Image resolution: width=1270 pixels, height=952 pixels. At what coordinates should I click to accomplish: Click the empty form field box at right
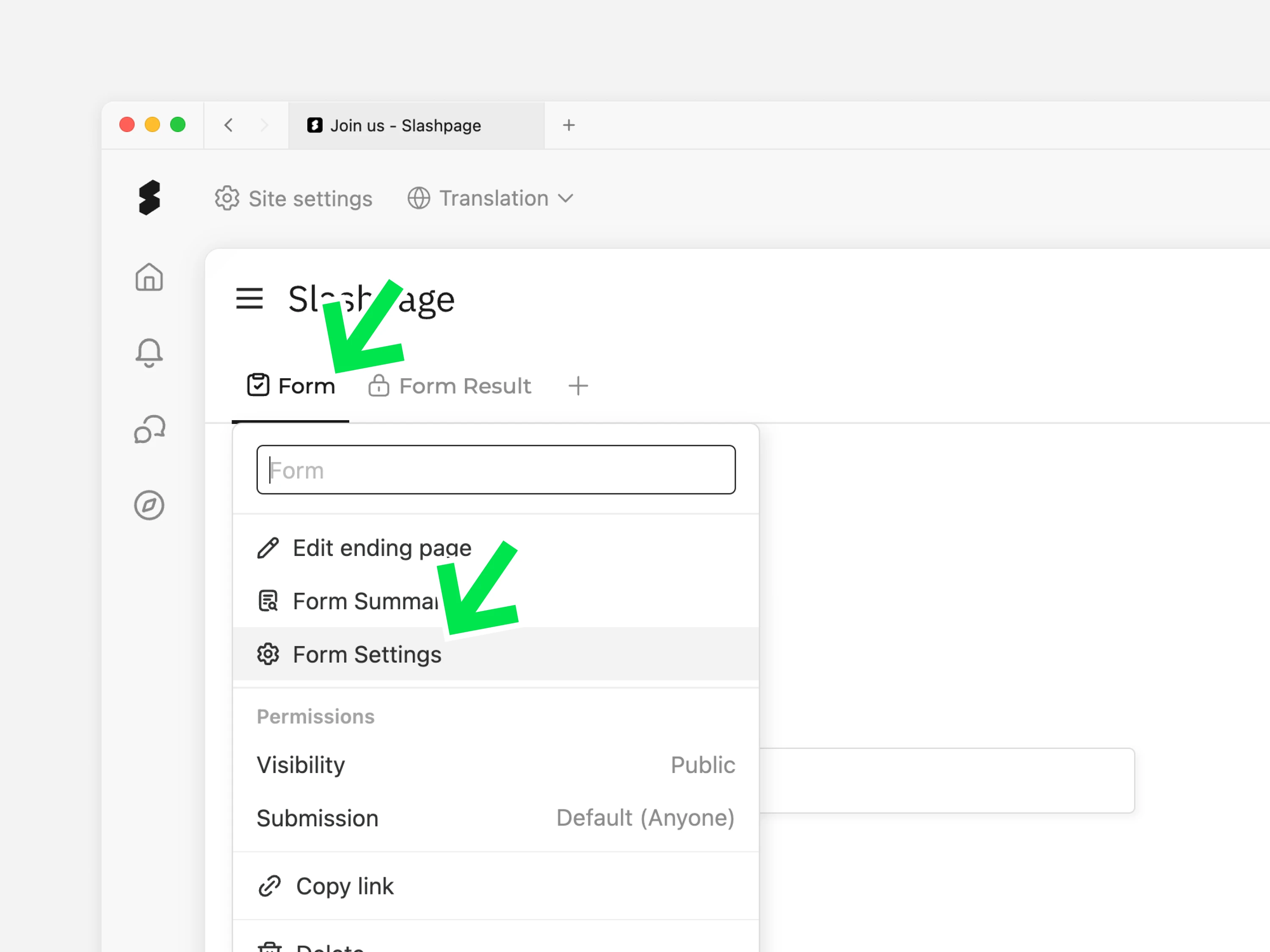click(947, 780)
